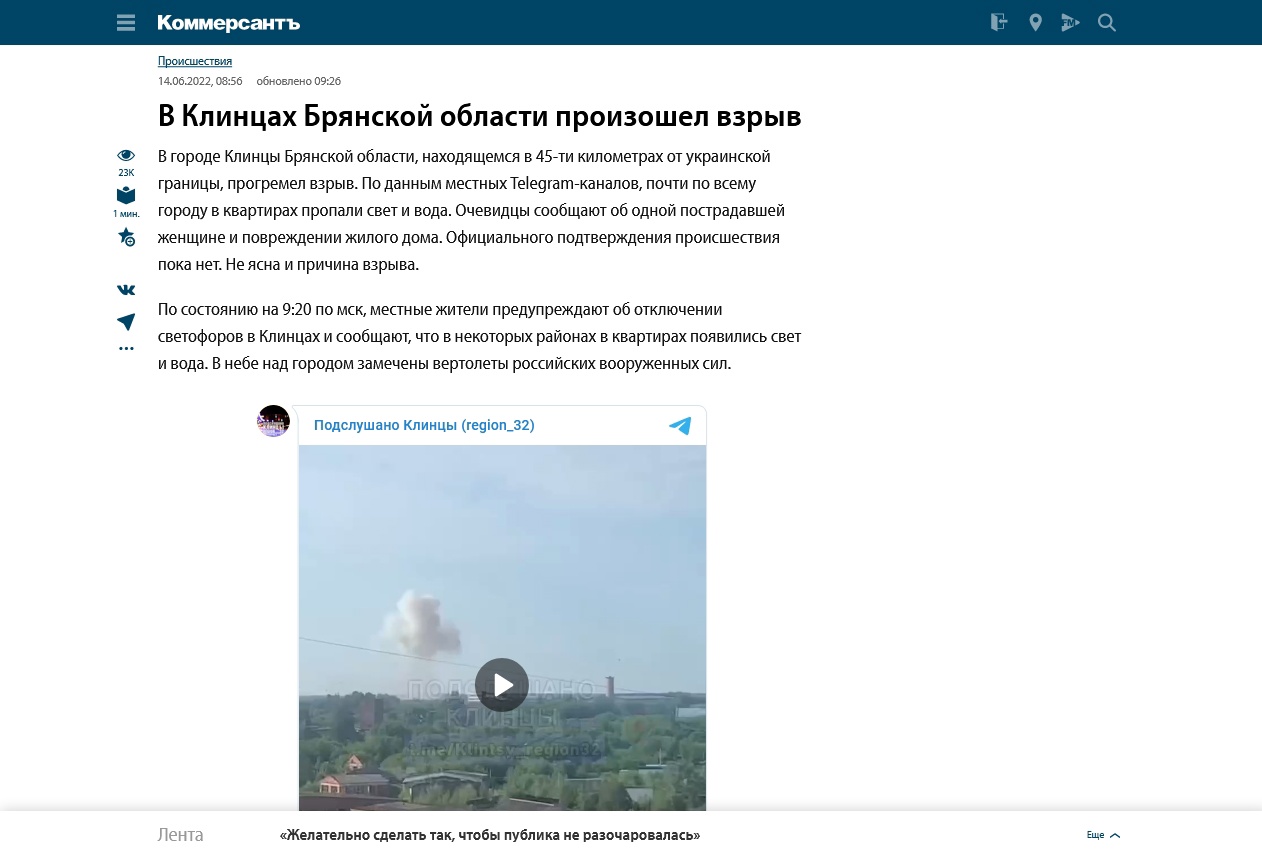Open the Происшествия section link
1262x851 pixels.
click(195, 61)
